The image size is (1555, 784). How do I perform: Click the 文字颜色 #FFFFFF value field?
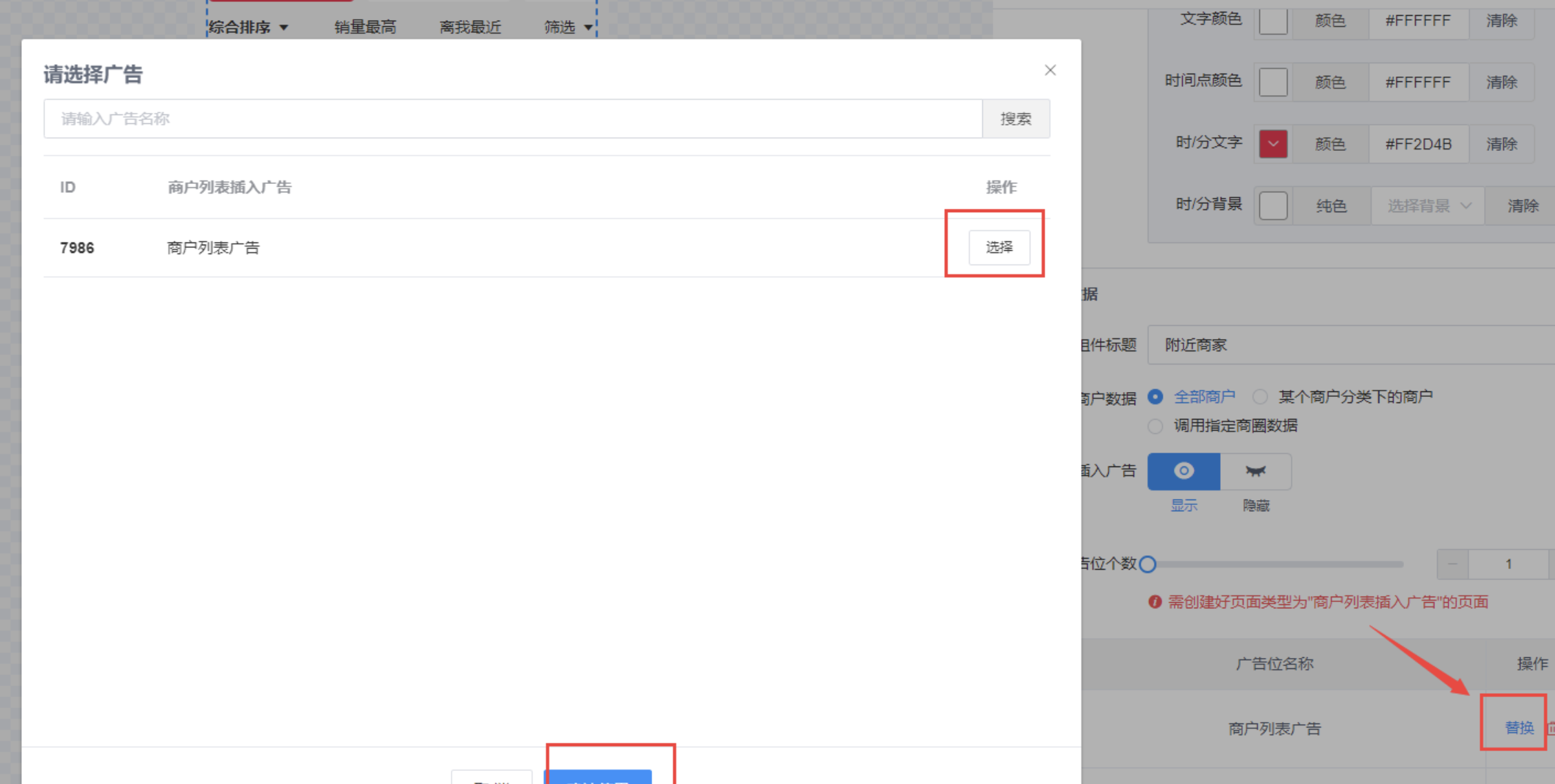click(x=1419, y=21)
